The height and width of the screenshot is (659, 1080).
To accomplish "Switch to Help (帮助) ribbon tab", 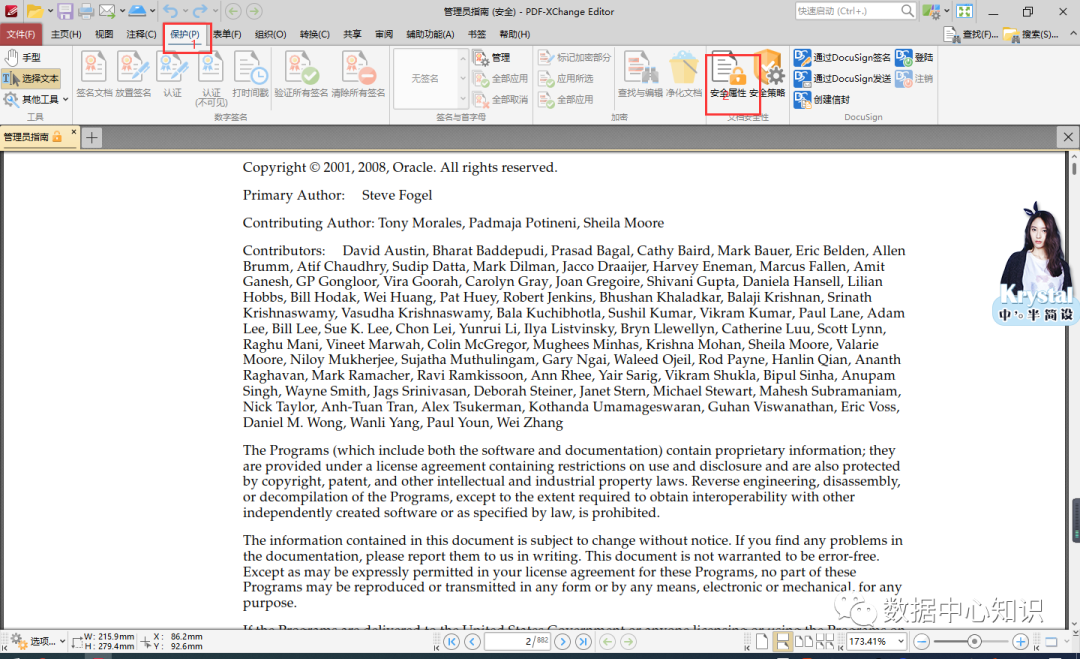I will tap(515, 34).
